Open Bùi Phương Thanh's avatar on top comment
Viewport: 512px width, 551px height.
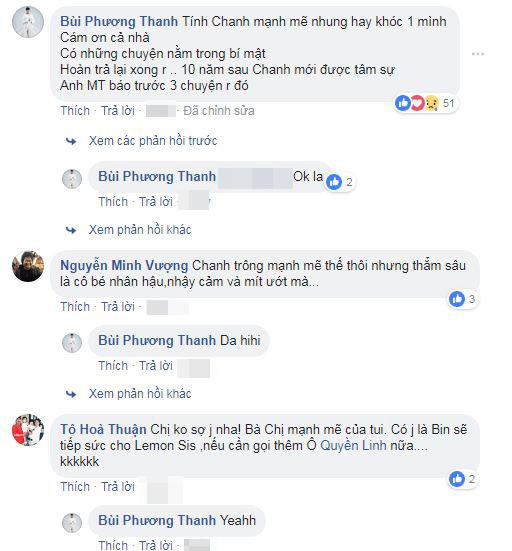pyautogui.click(x=28, y=21)
